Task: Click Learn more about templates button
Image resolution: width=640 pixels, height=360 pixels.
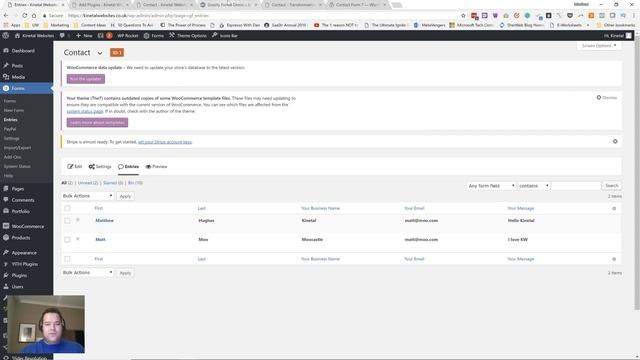Action: pyautogui.click(x=97, y=122)
